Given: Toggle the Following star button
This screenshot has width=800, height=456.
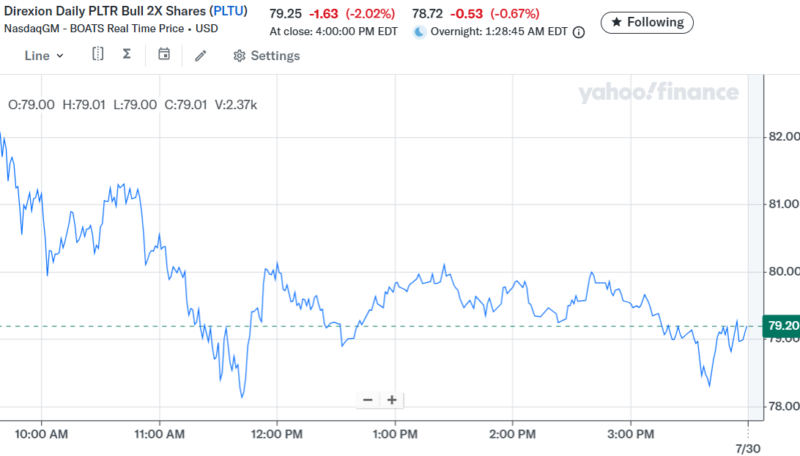Looking at the screenshot, I should (x=647, y=22).
